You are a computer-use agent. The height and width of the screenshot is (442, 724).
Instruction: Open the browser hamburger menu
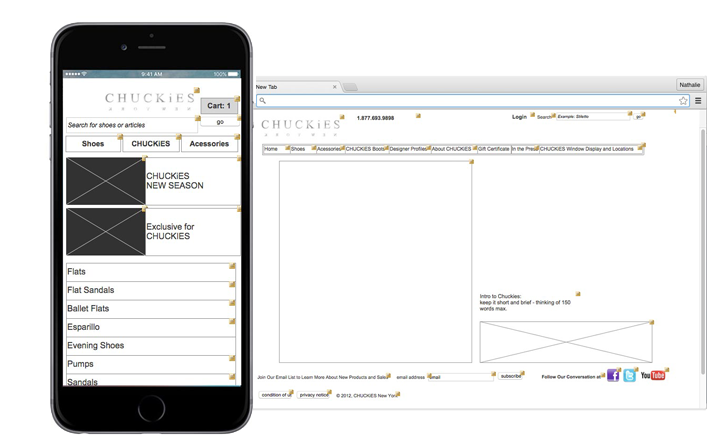click(698, 101)
